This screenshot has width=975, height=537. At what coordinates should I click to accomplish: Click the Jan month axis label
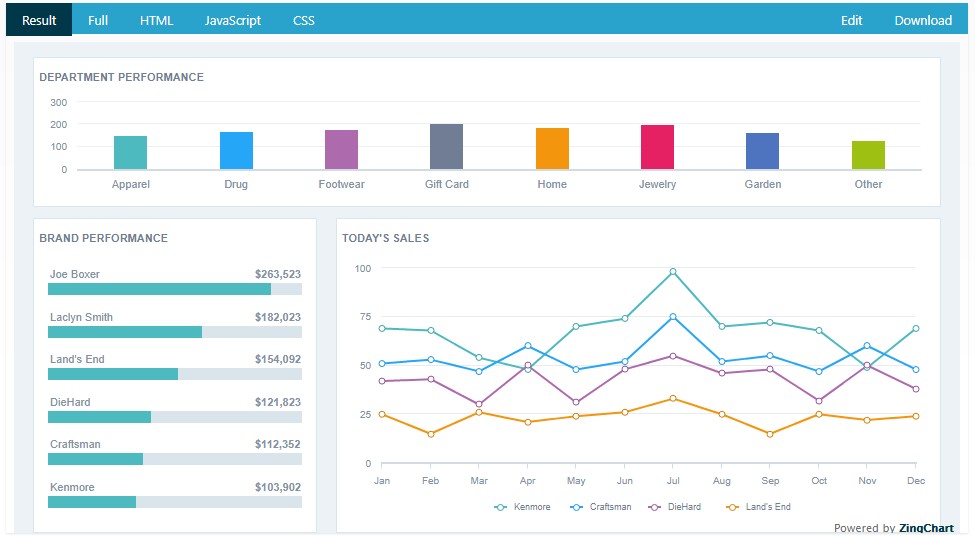click(382, 480)
